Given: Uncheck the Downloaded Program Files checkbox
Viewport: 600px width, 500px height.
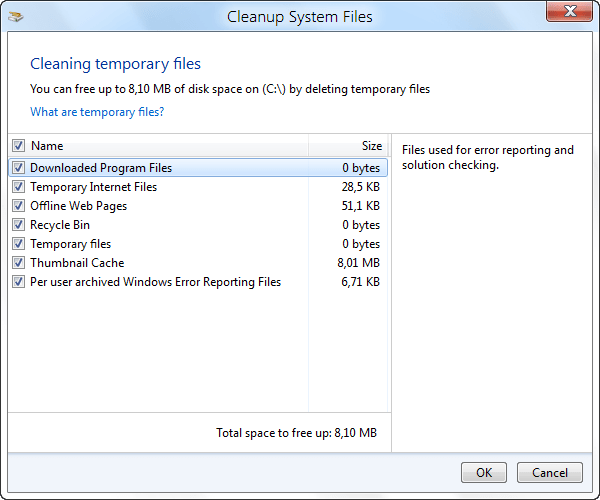Looking at the screenshot, I should pos(18,168).
